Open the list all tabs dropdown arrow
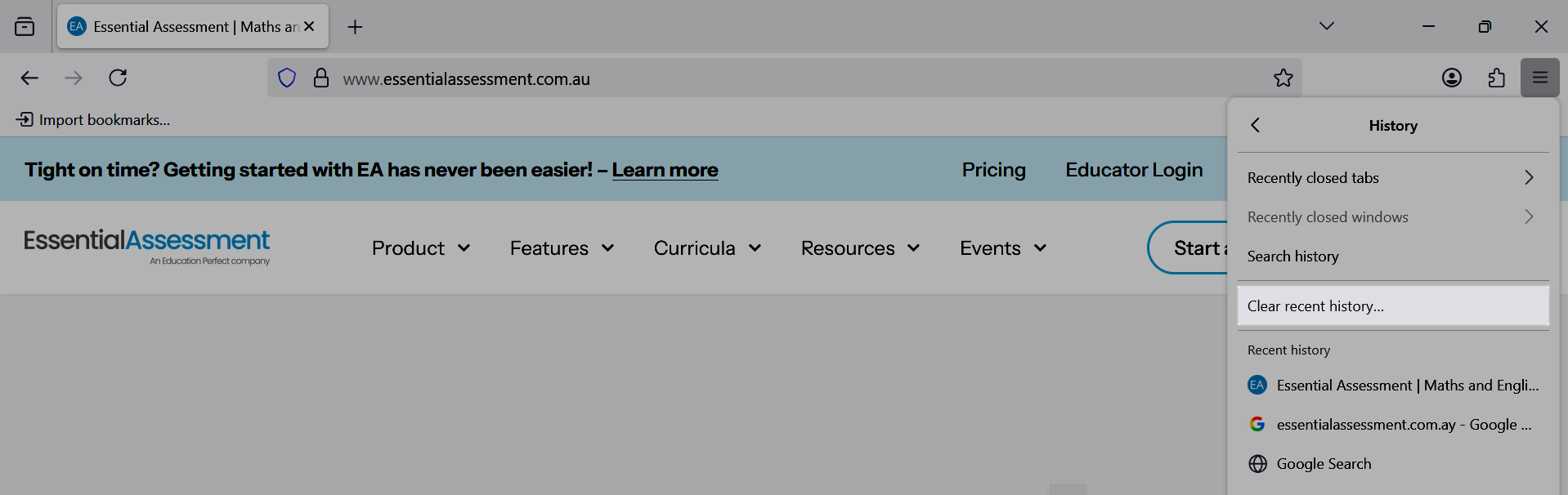This screenshot has width=1568, height=495. click(1327, 26)
